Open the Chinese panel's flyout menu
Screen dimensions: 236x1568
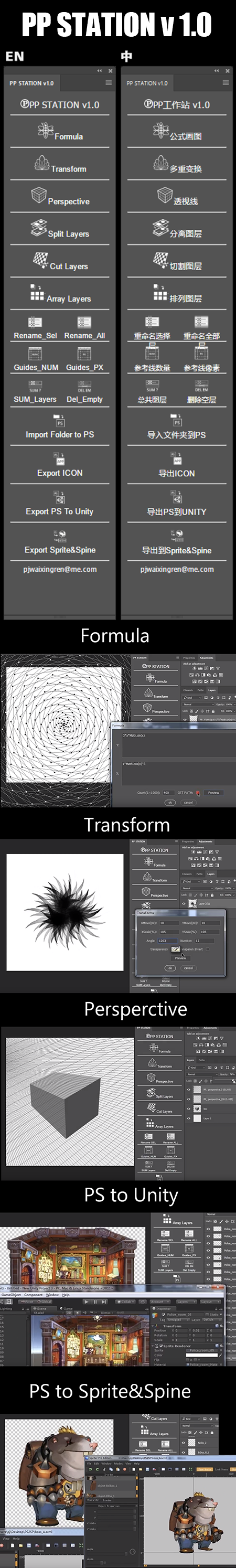[225, 83]
